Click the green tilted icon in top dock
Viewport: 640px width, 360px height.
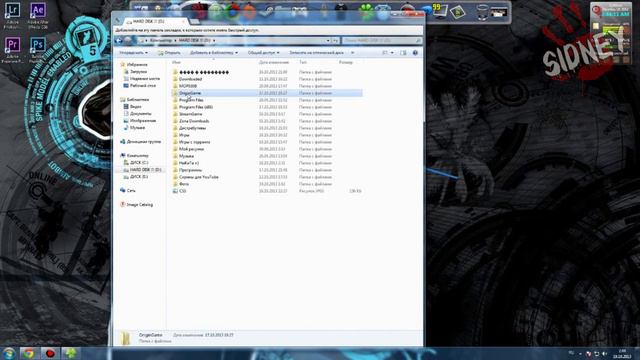click(458, 11)
